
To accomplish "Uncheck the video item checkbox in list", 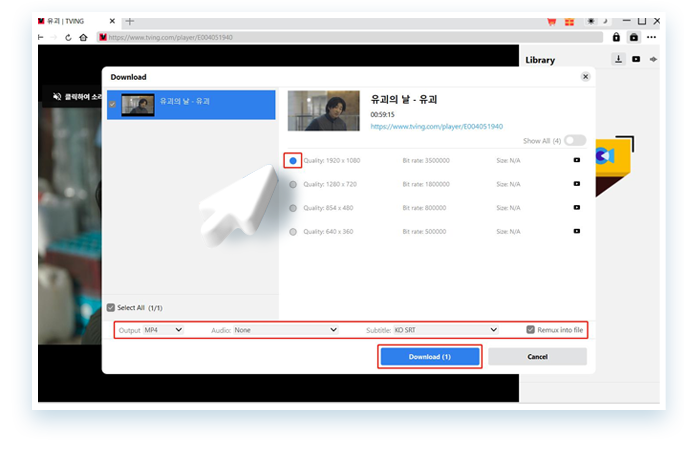I will 113,104.
